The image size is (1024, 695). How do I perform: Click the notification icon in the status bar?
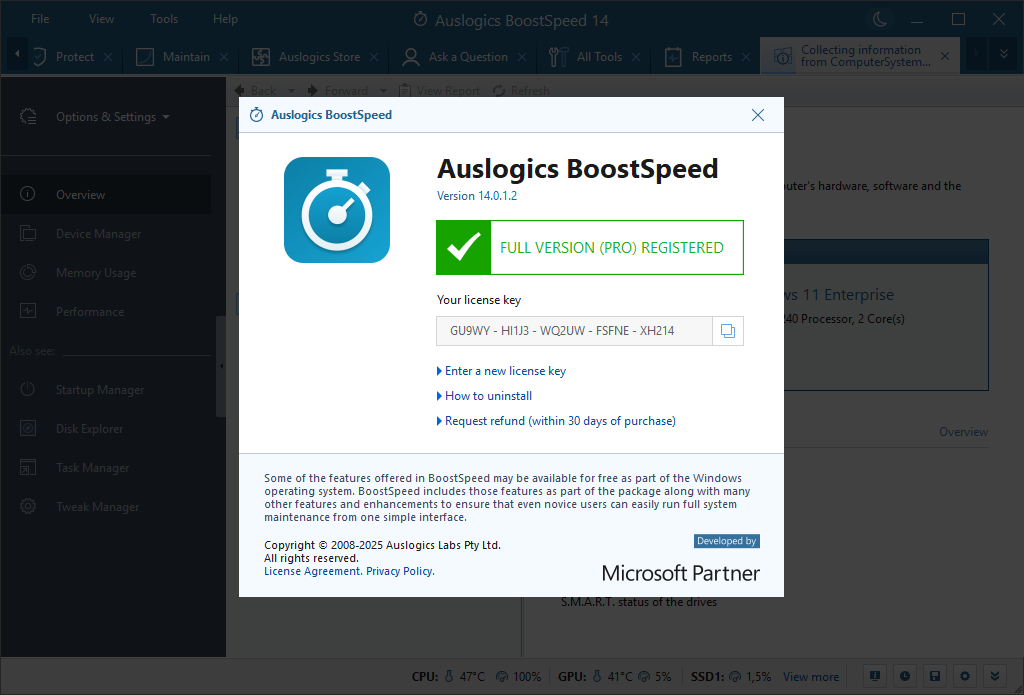874,676
